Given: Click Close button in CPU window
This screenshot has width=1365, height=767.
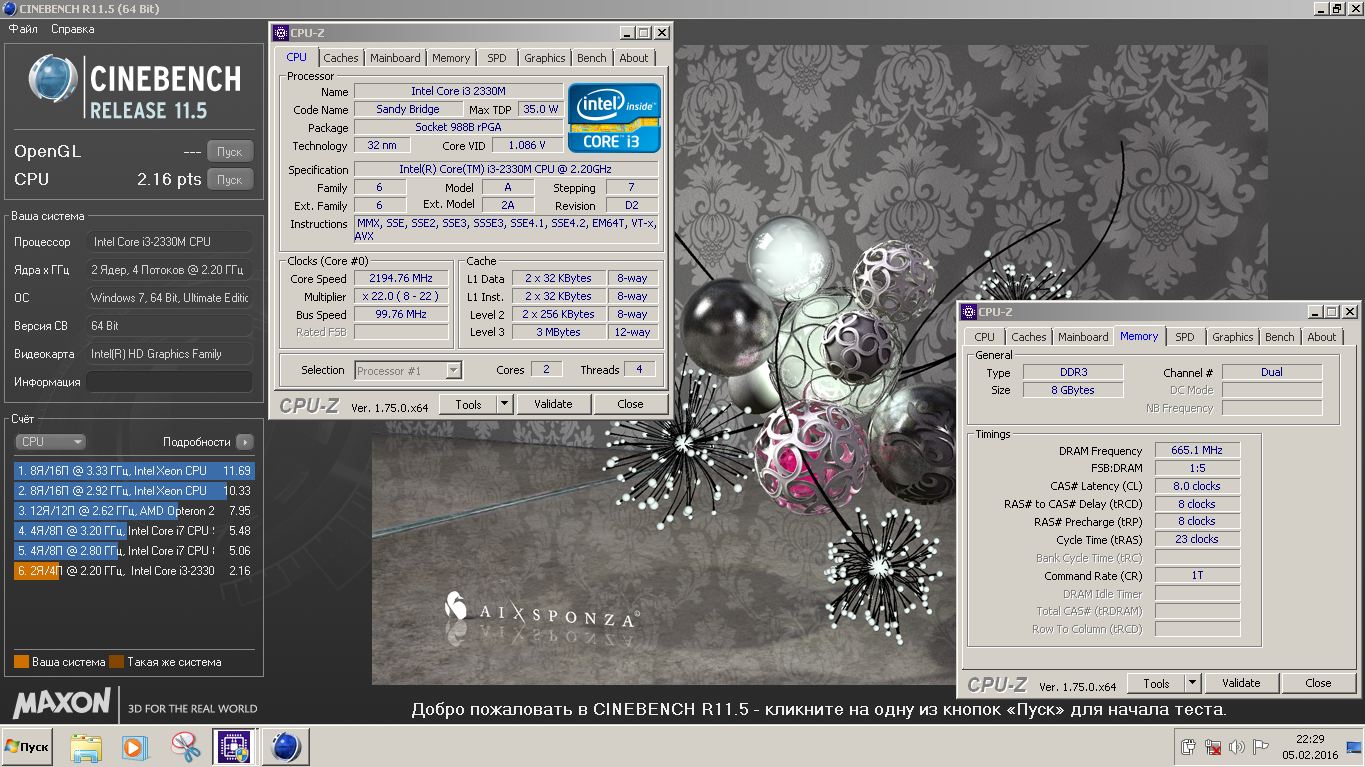Looking at the screenshot, I should click(630, 404).
